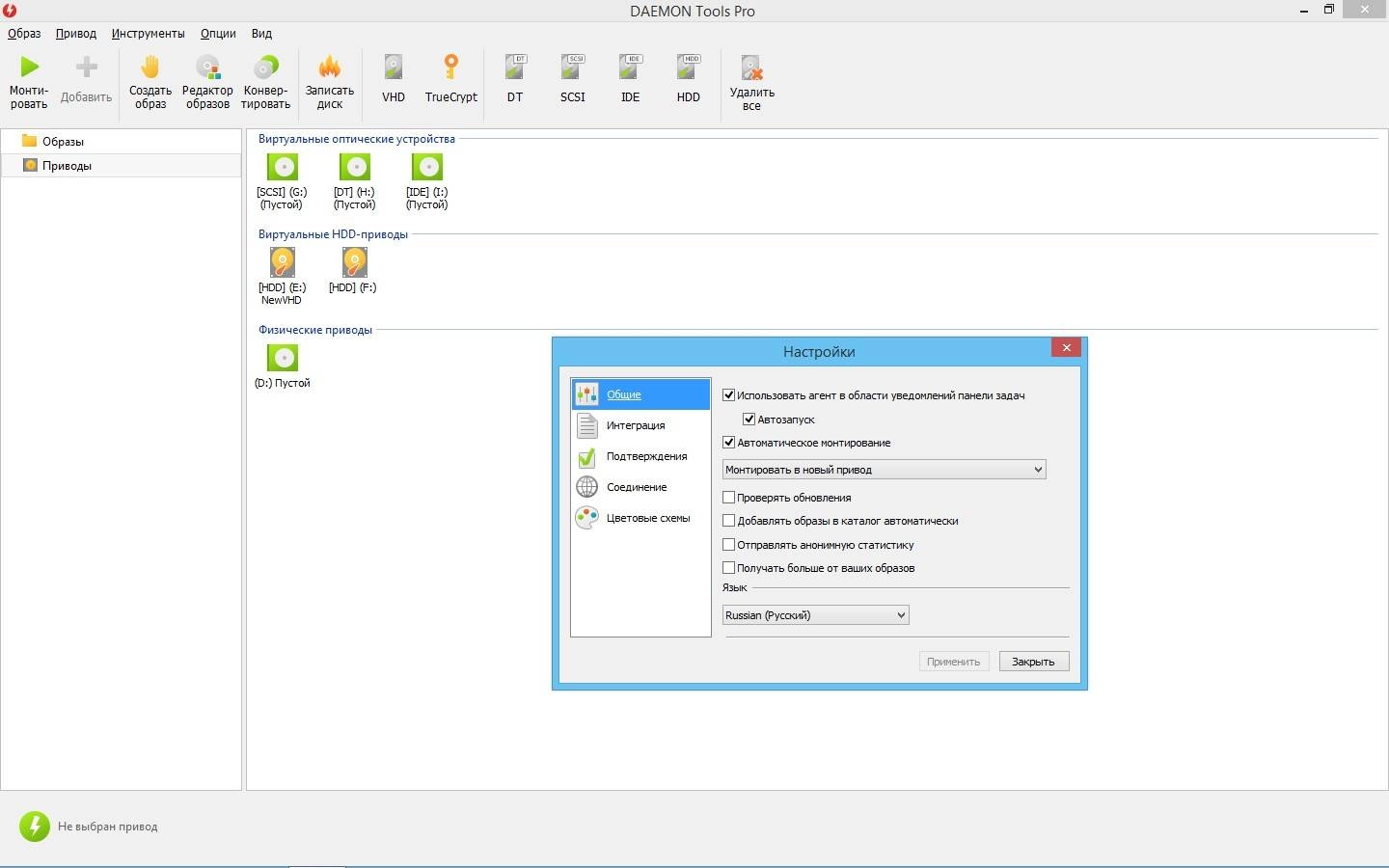Open the Привод menu
This screenshot has height=868, width=1389.
pos(76,33)
